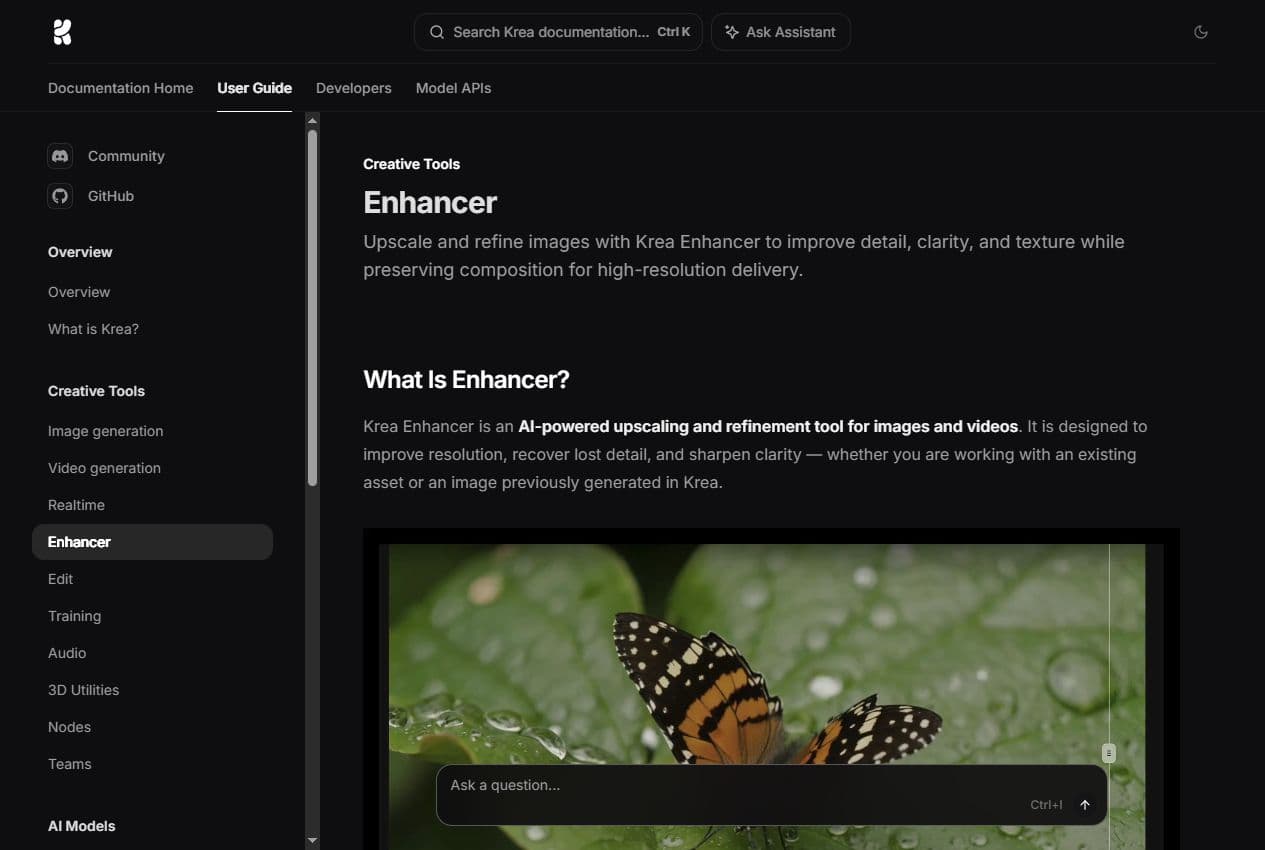Submit question with the arrow-up send icon
This screenshot has width=1265, height=850.
[1085, 805]
